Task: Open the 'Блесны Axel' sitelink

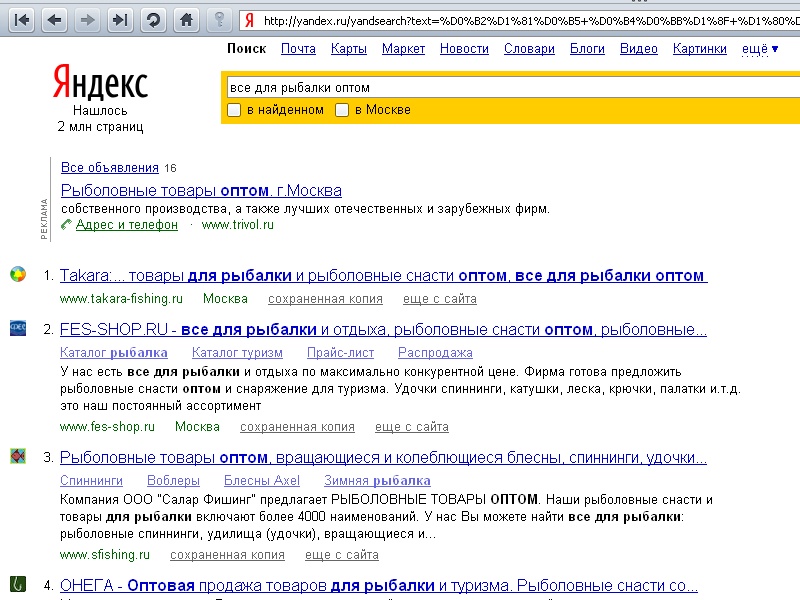Action: point(262,481)
